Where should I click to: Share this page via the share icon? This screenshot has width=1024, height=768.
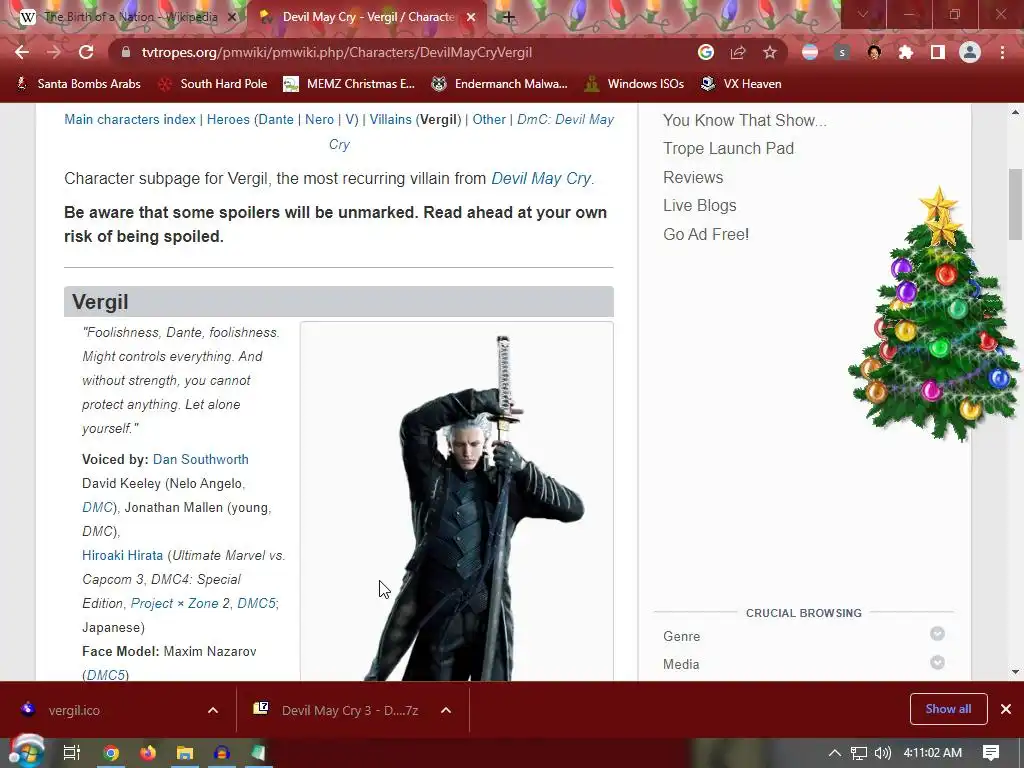[738, 52]
